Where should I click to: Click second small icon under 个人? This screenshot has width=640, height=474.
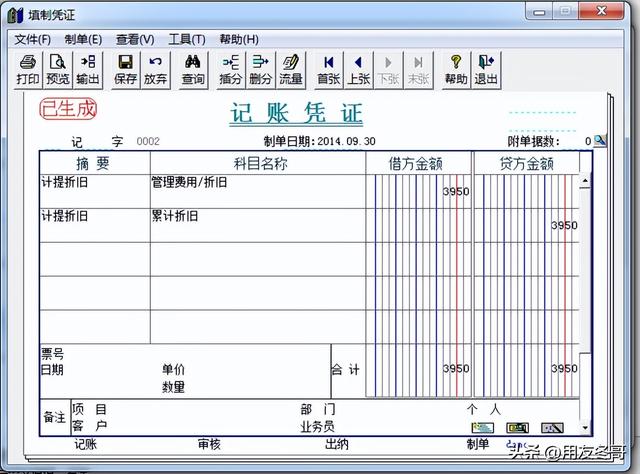[x=518, y=427]
